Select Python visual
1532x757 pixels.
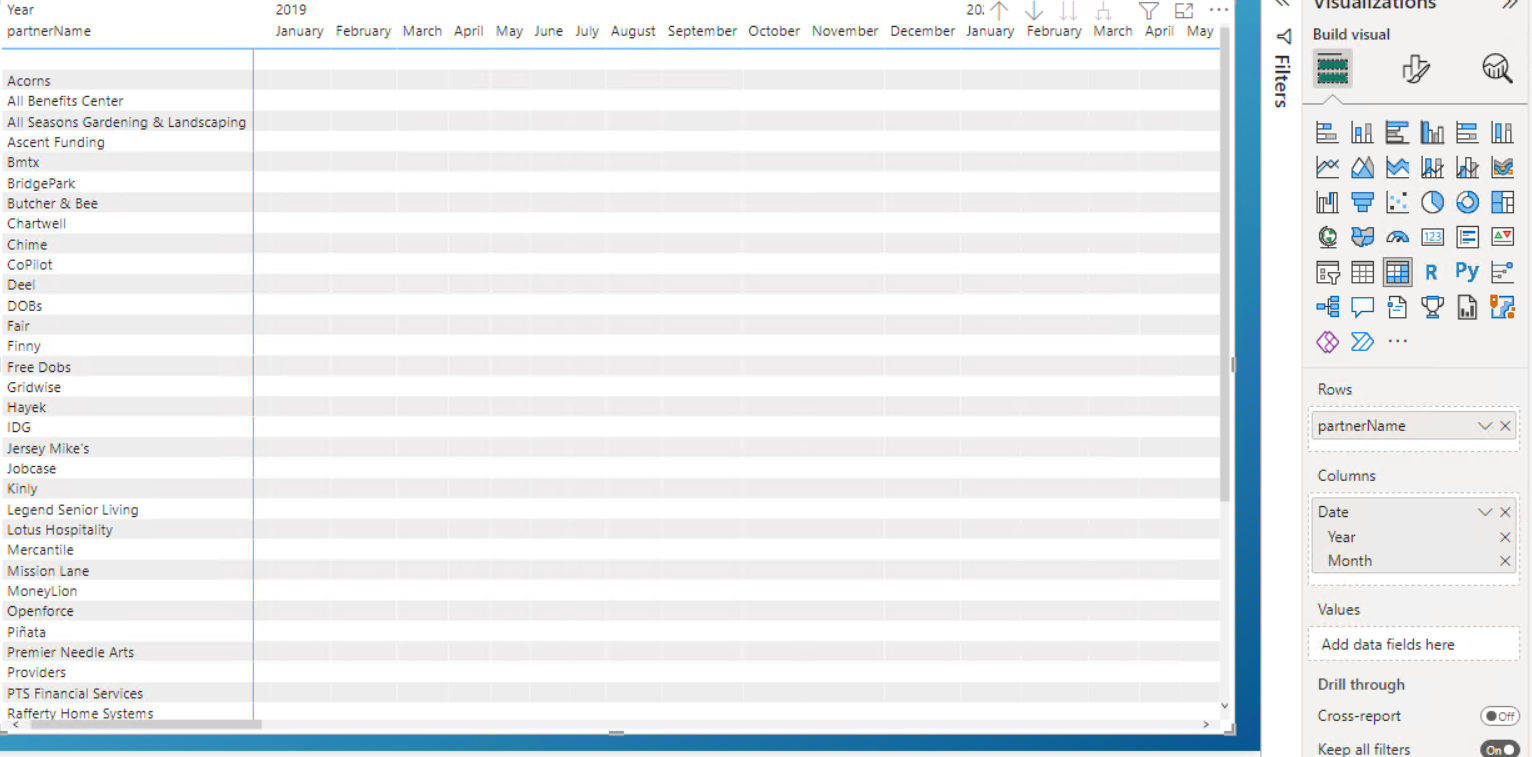pyautogui.click(x=1467, y=271)
